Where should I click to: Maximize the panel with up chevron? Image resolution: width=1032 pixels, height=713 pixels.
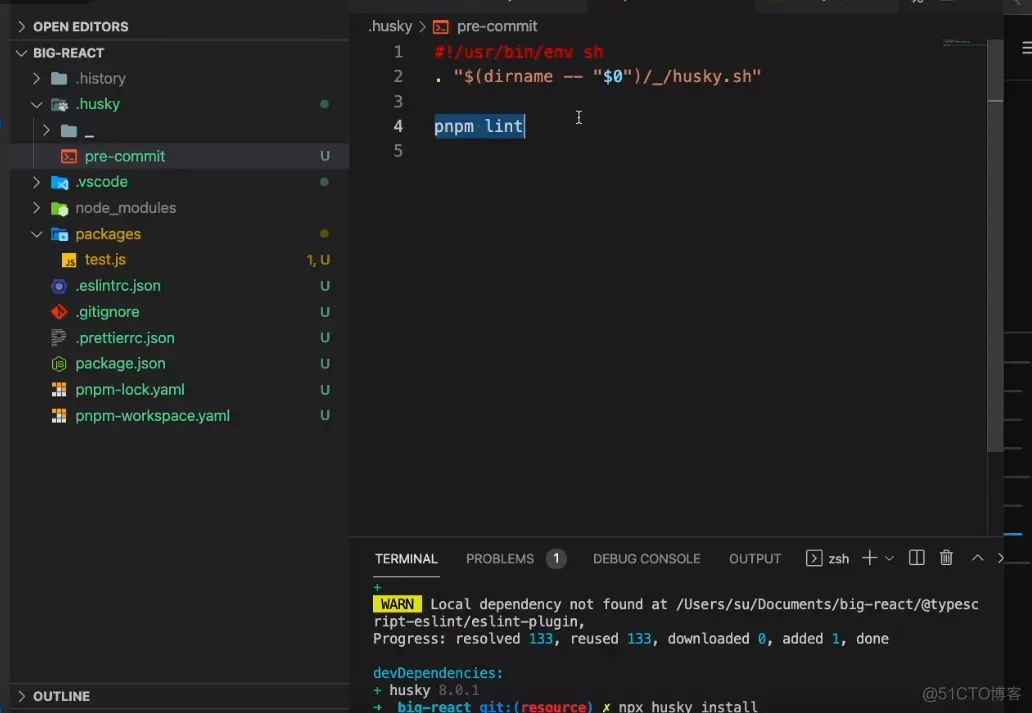[977, 558]
